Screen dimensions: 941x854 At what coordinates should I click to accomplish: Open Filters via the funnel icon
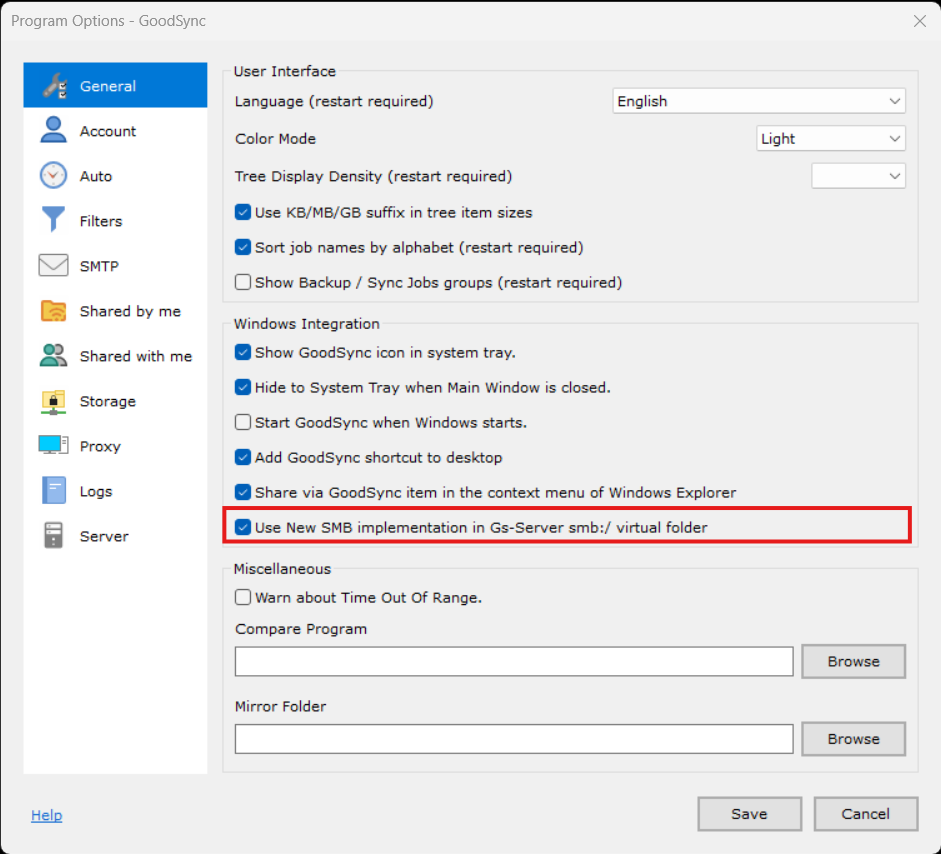point(53,221)
